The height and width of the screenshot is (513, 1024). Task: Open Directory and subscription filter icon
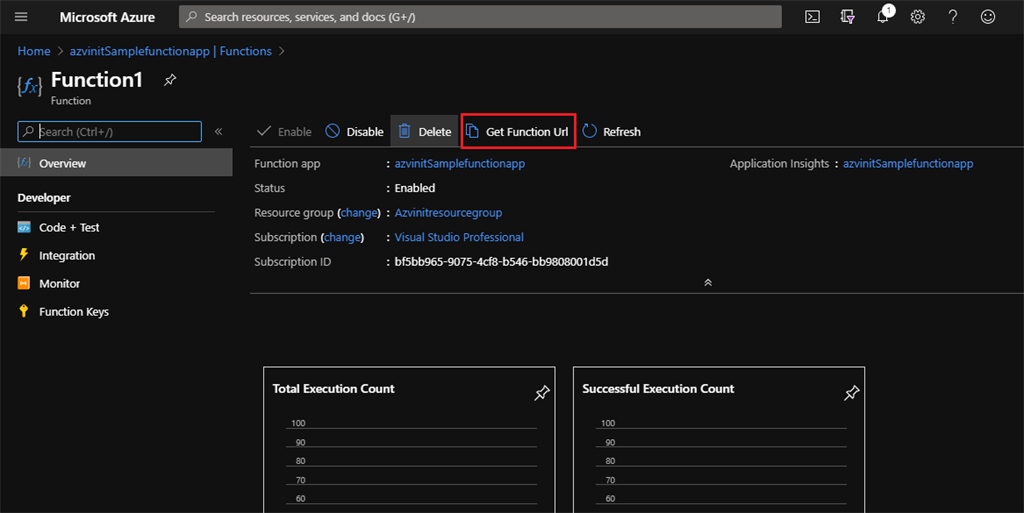pyautogui.click(x=848, y=17)
